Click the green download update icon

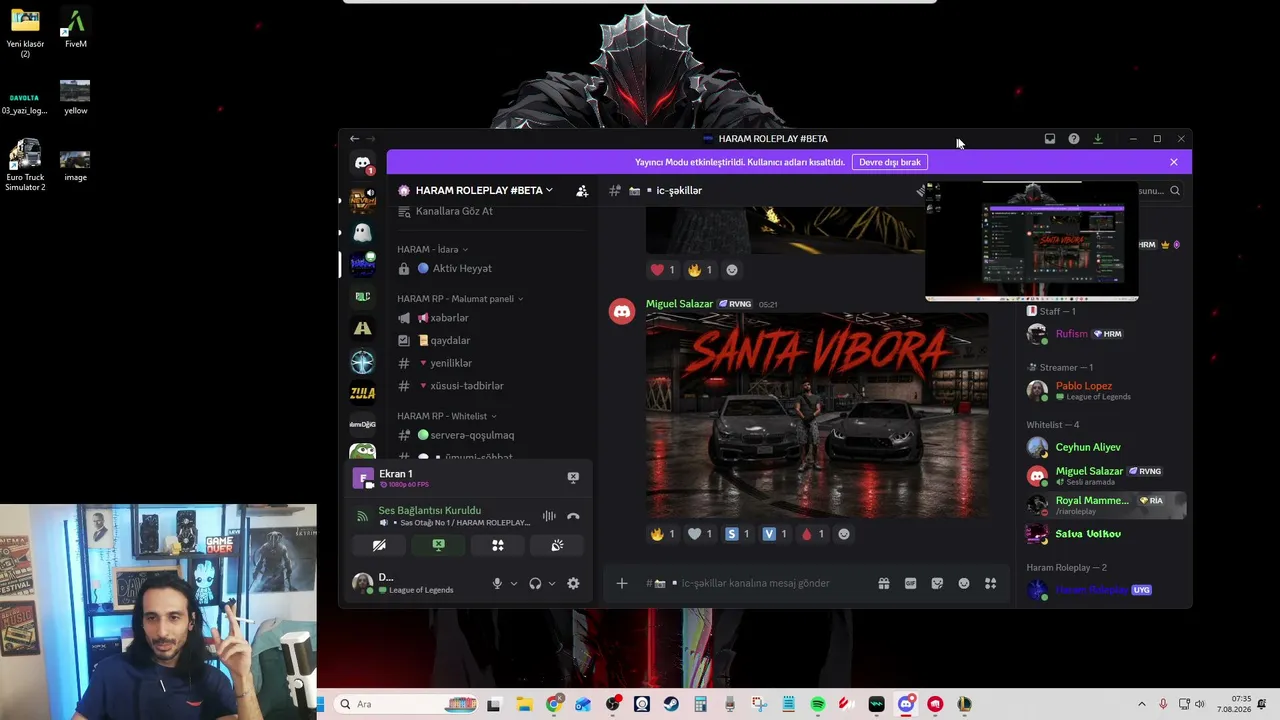pyautogui.click(x=1098, y=139)
